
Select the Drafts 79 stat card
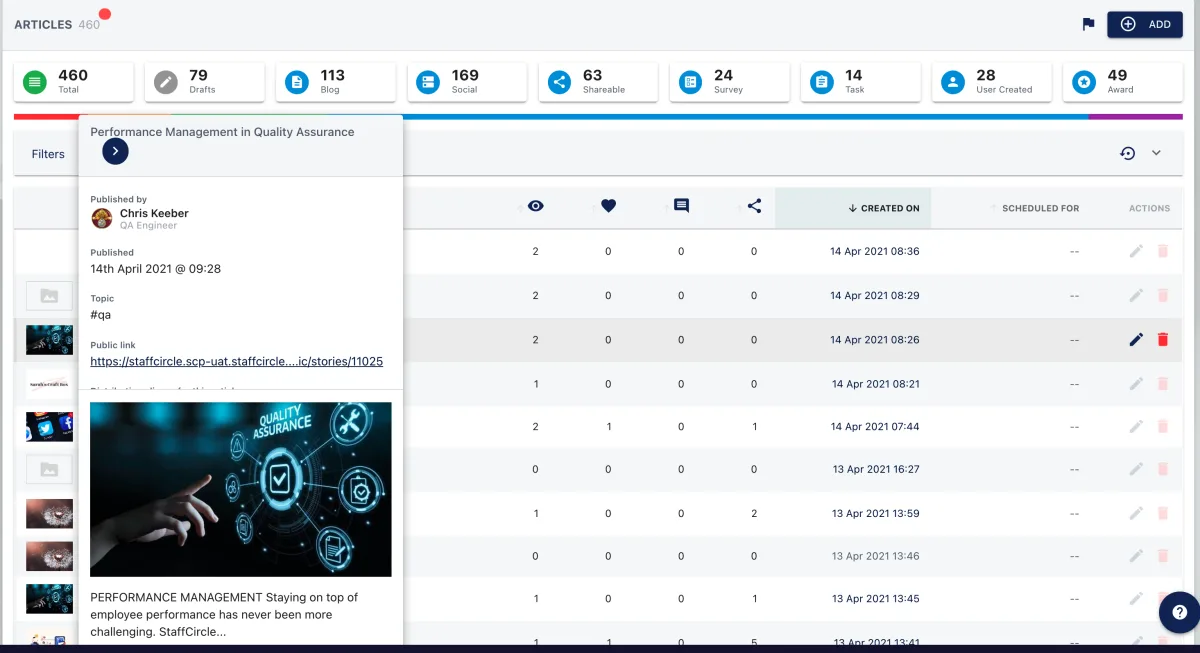[204, 82]
